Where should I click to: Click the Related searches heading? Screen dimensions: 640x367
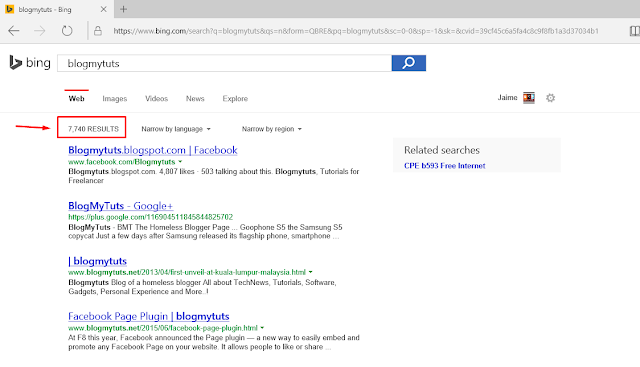pos(442,150)
